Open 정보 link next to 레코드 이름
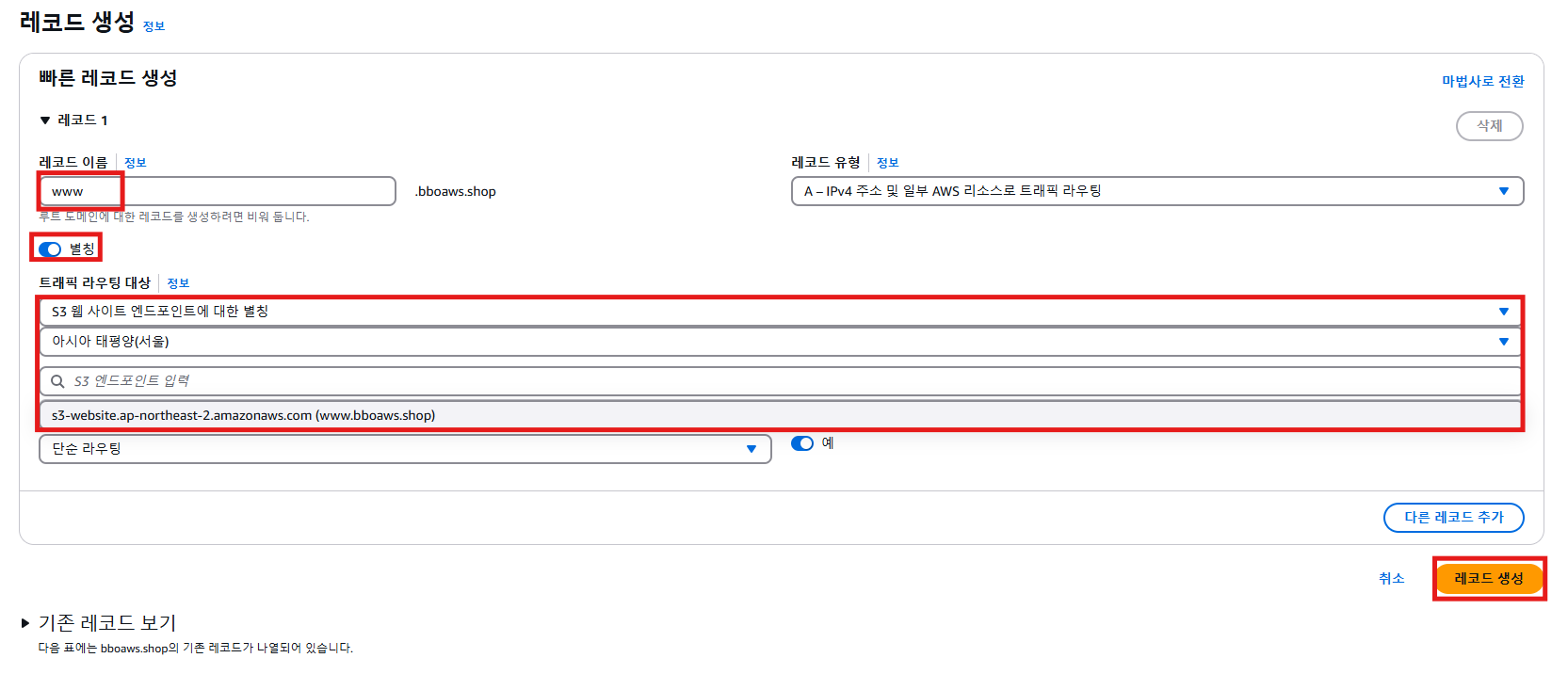Image resolution: width=1568 pixels, height=674 pixels. (x=136, y=163)
